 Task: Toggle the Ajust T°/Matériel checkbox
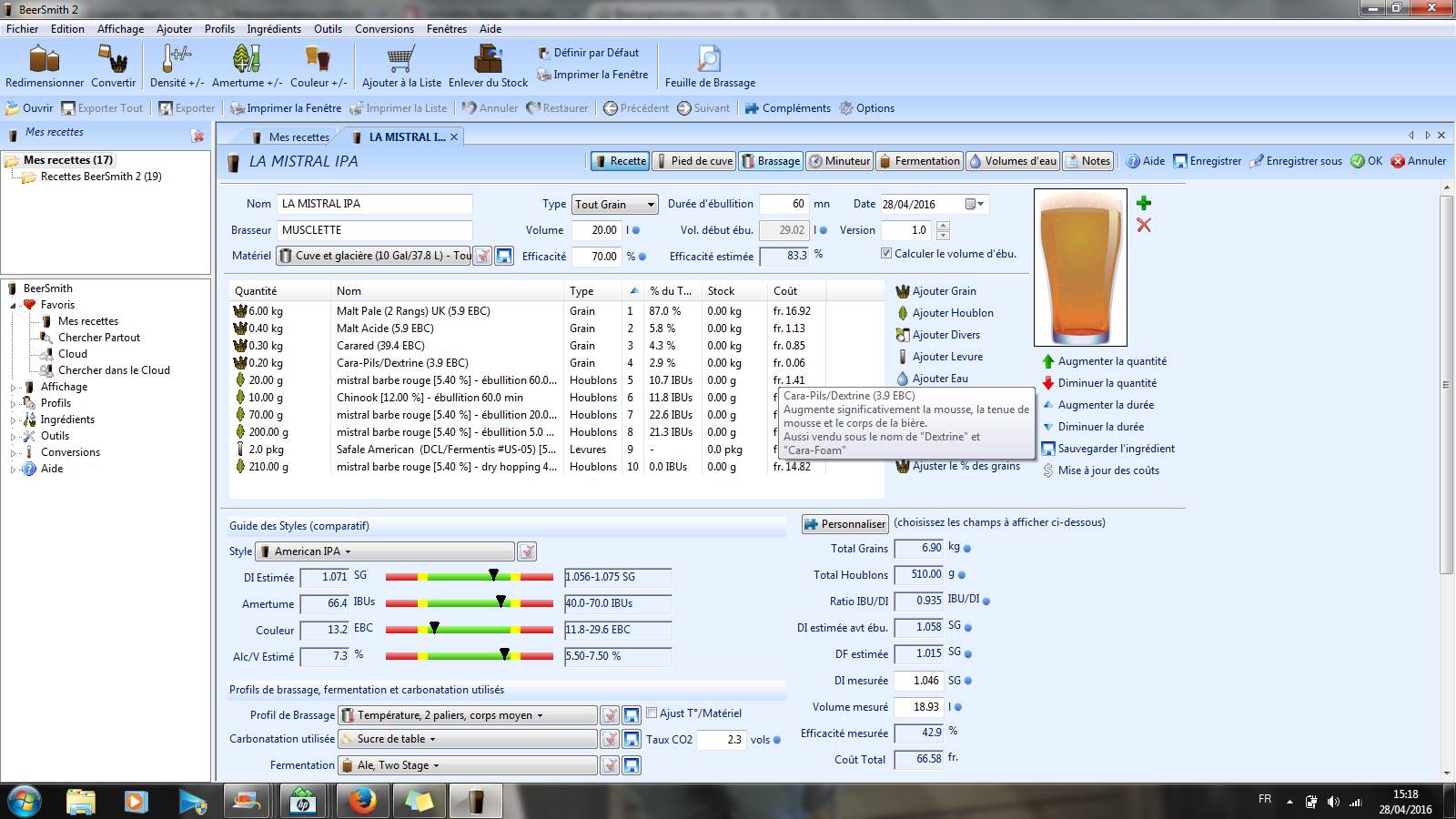point(652,713)
